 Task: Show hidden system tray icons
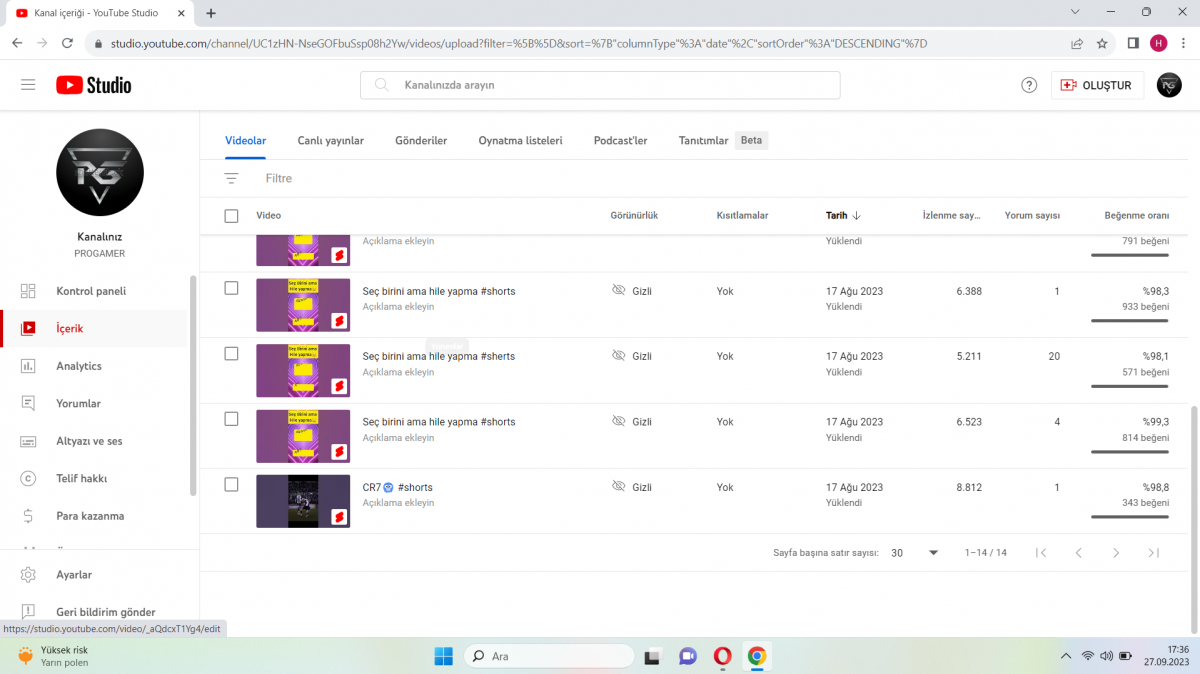coord(1065,656)
